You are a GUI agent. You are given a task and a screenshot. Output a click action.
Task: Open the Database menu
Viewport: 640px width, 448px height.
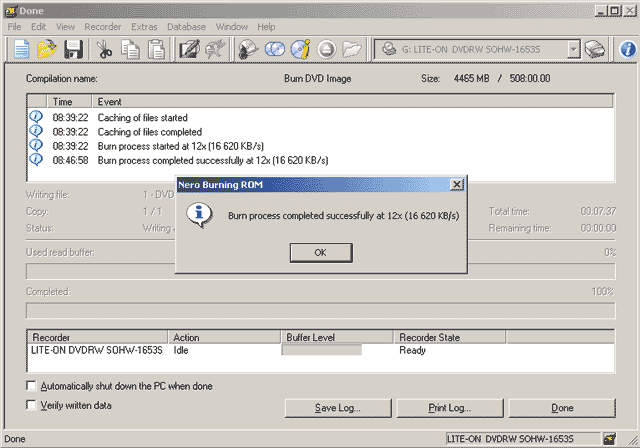[186, 27]
